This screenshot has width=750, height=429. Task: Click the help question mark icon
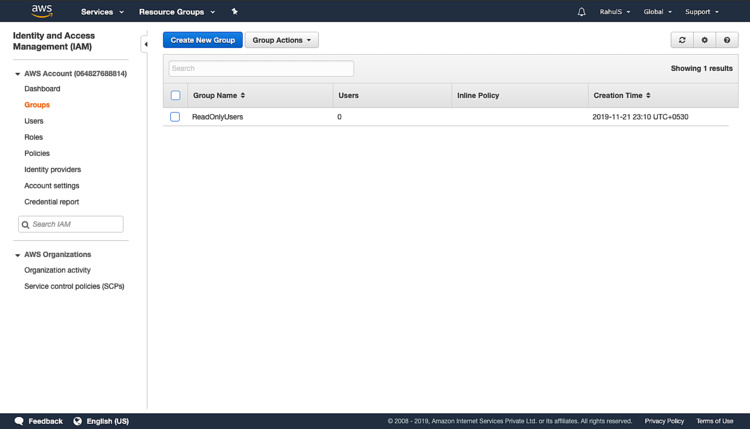click(727, 40)
